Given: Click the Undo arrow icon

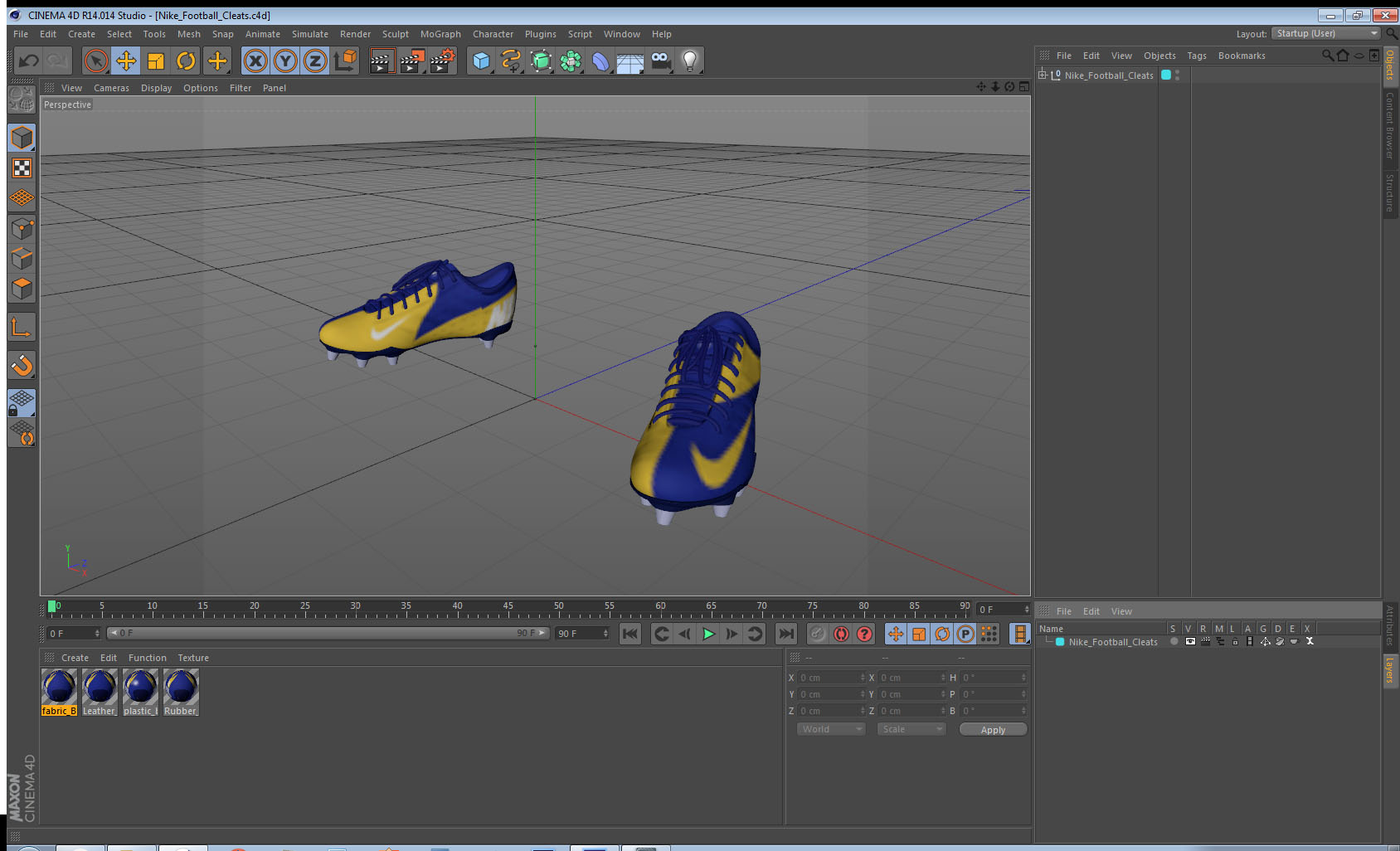Looking at the screenshot, I should (28, 61).
